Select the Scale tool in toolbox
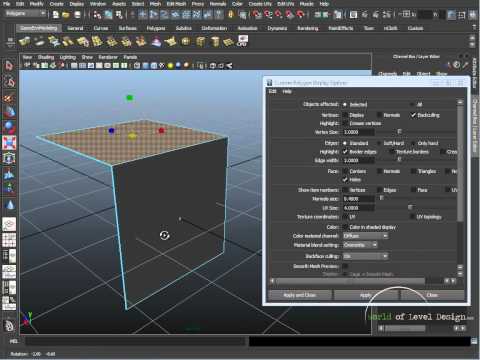 point(9,143)
